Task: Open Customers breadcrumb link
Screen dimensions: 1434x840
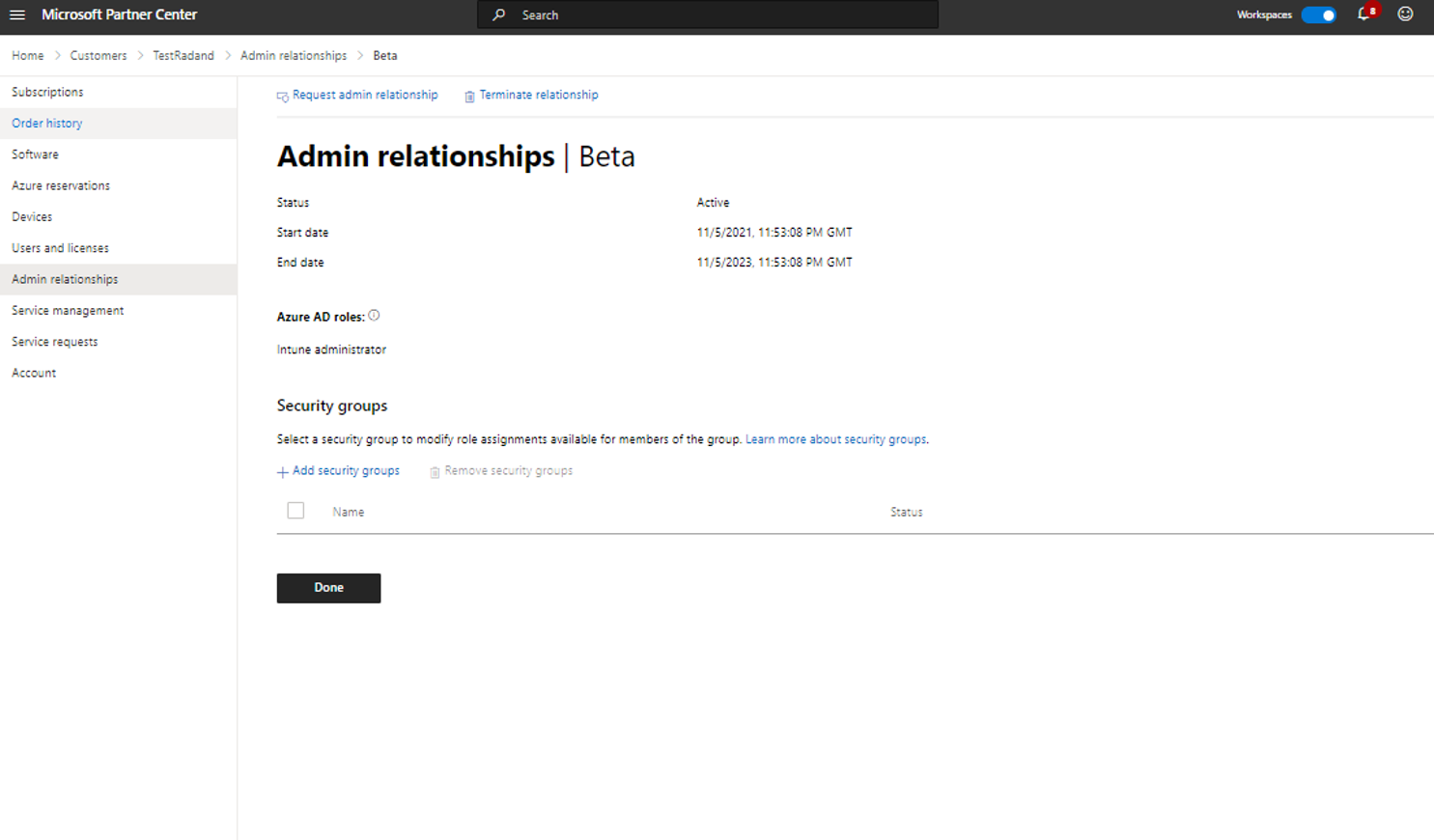Action: pyautogui.click(x=98, y=55)
